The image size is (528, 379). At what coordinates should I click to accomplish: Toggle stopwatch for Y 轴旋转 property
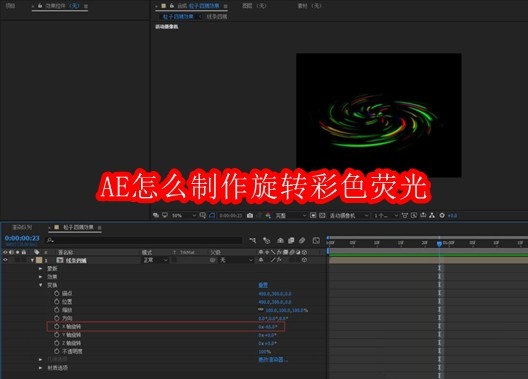click(x=57, y=335)
